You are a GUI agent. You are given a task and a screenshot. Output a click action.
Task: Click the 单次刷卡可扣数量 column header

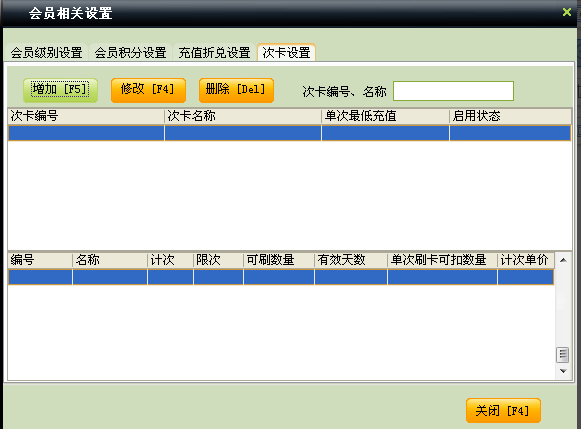[x=442, y=260]
